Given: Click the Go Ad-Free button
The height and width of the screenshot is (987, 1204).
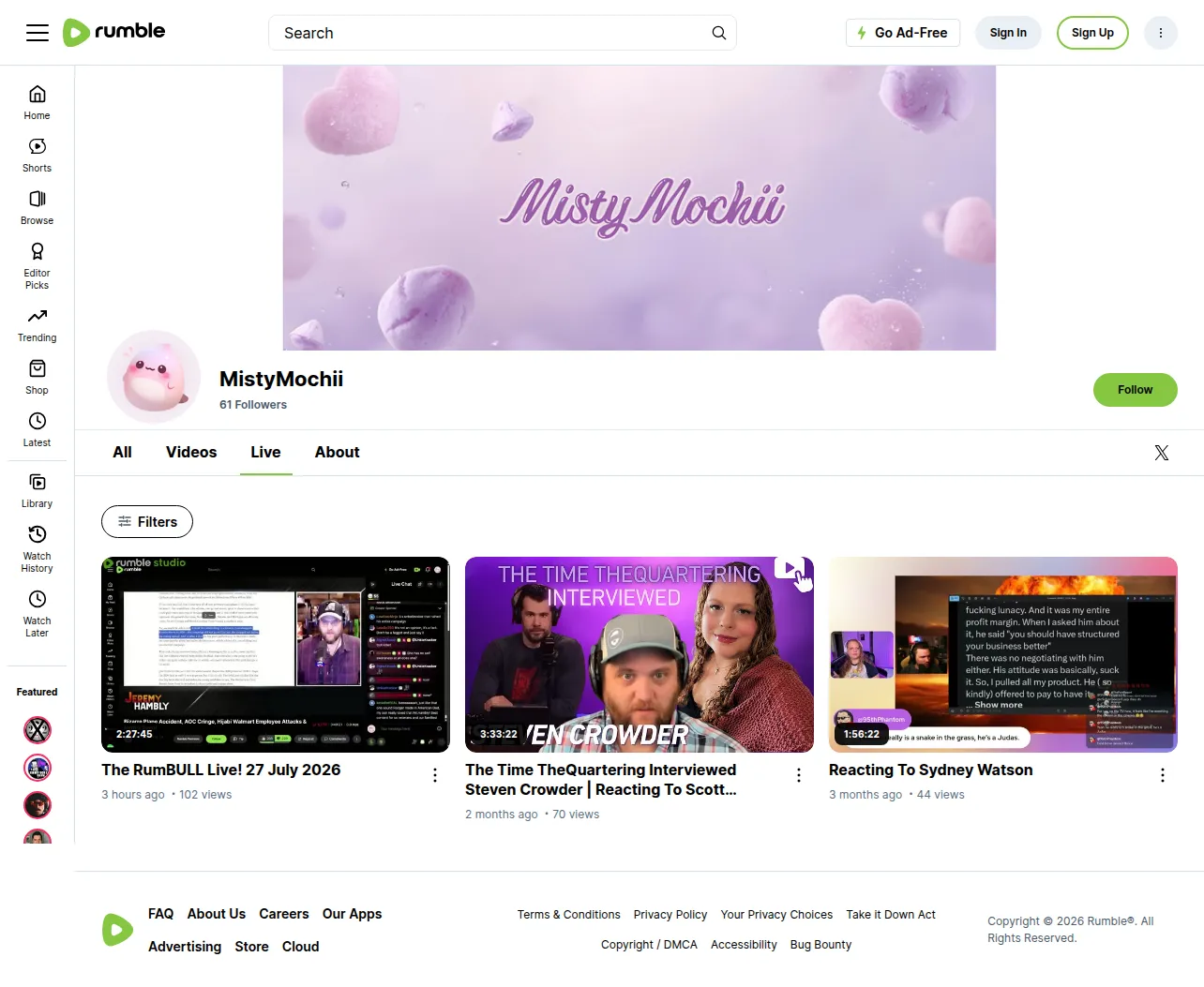Looking at the screenshot, I should (903, 33).
